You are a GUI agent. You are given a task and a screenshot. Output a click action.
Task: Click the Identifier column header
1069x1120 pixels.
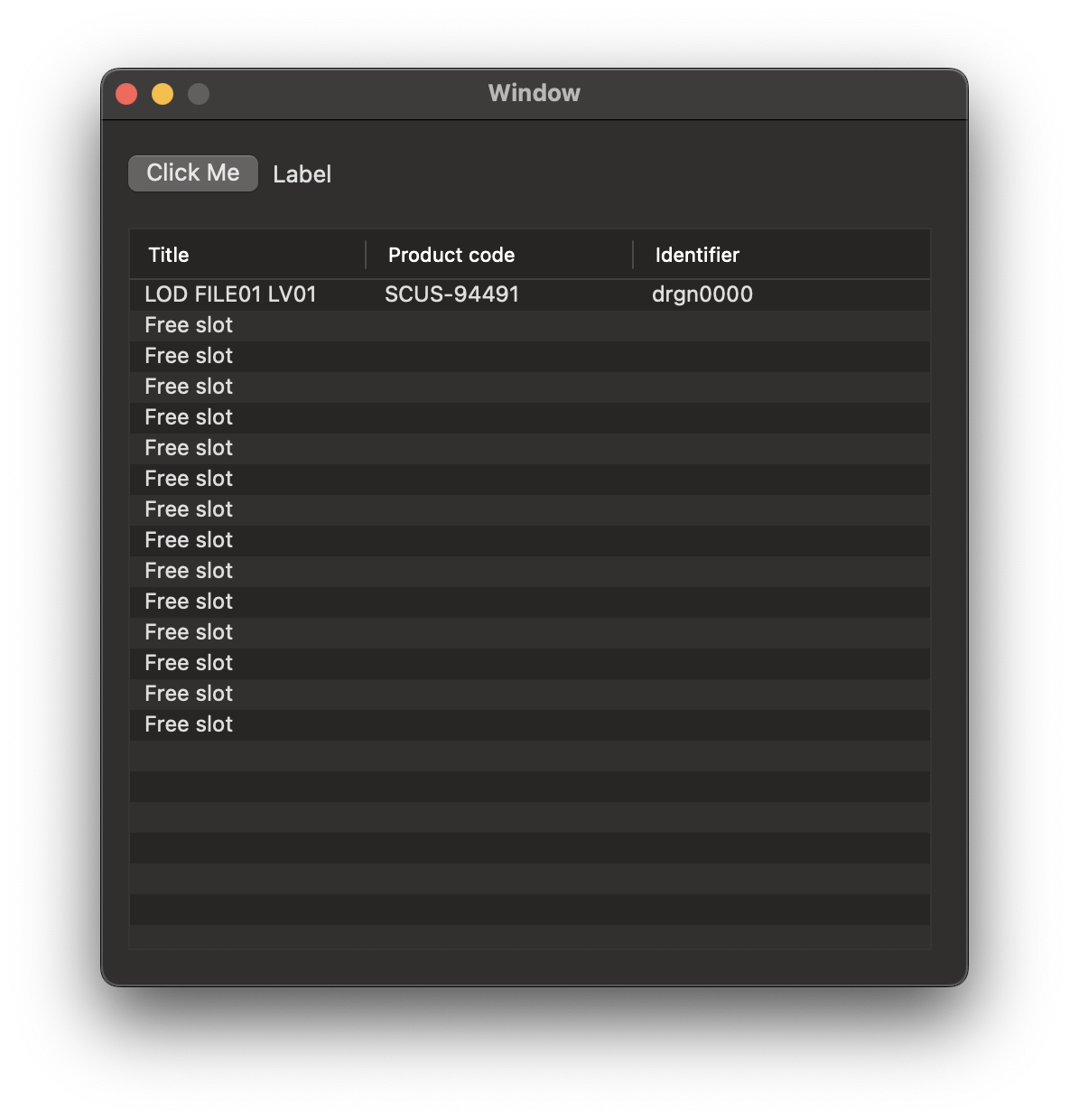pos(695,255)
